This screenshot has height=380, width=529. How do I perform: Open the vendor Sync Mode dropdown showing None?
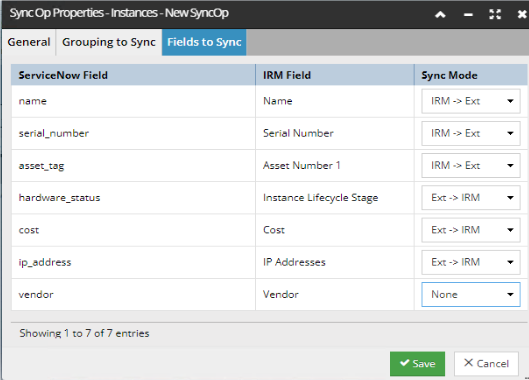click(471, 294)
